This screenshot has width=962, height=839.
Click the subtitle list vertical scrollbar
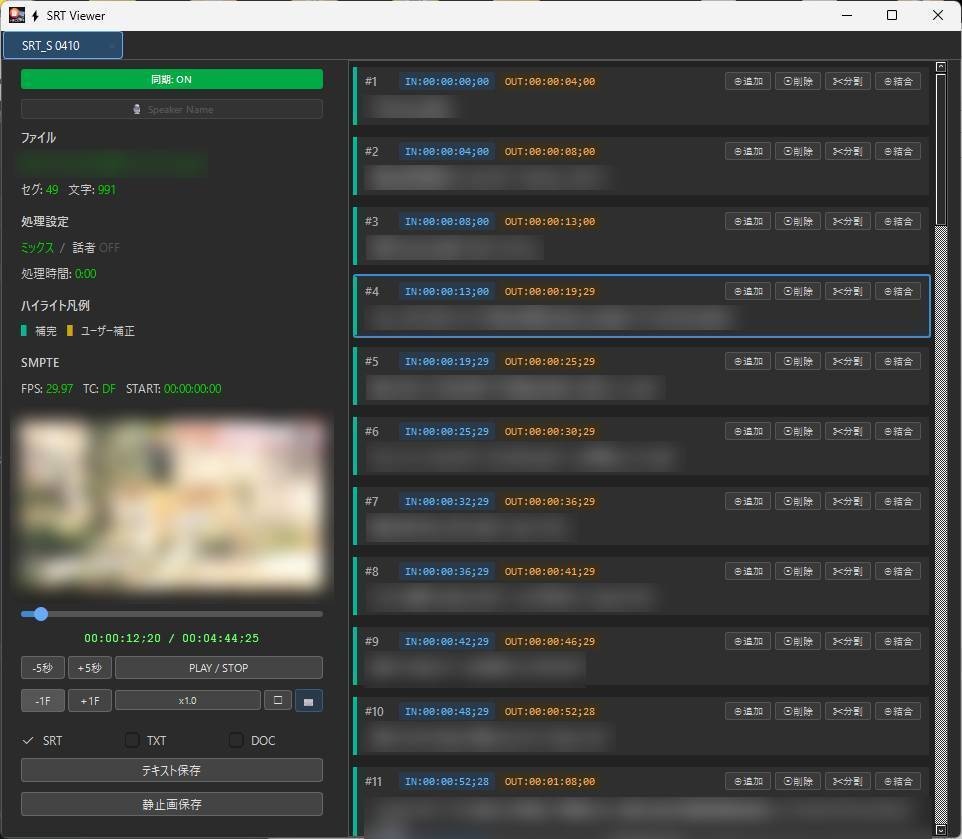click(x=941, y=151)
